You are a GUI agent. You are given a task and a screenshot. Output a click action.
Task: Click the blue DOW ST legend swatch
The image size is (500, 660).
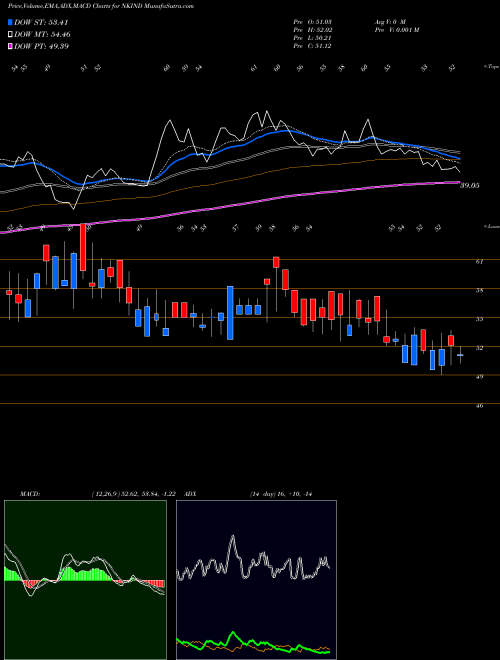pos(10,22)
